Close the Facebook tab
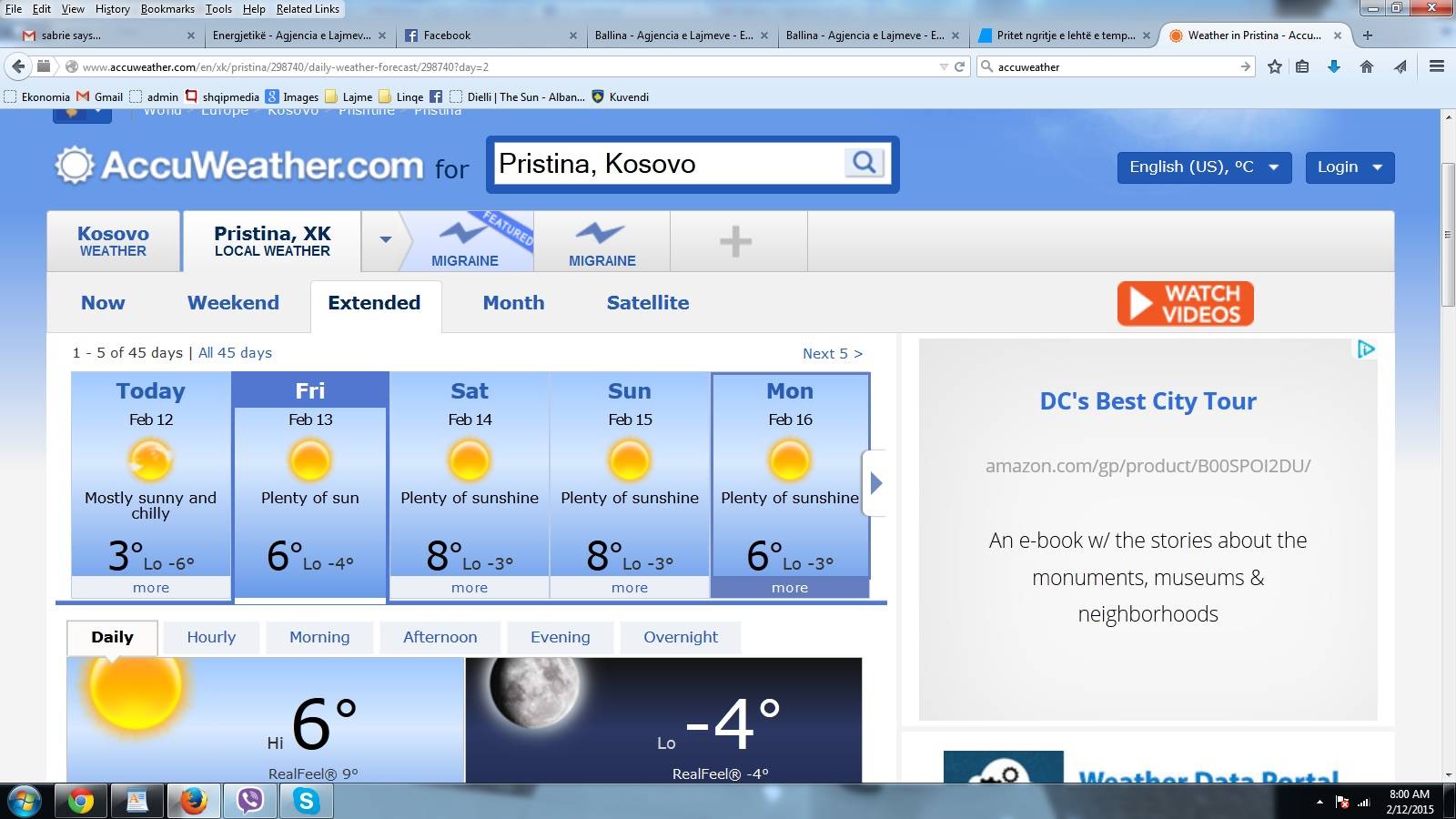This screenshot has height=819, width=1456. pos(573,35)
